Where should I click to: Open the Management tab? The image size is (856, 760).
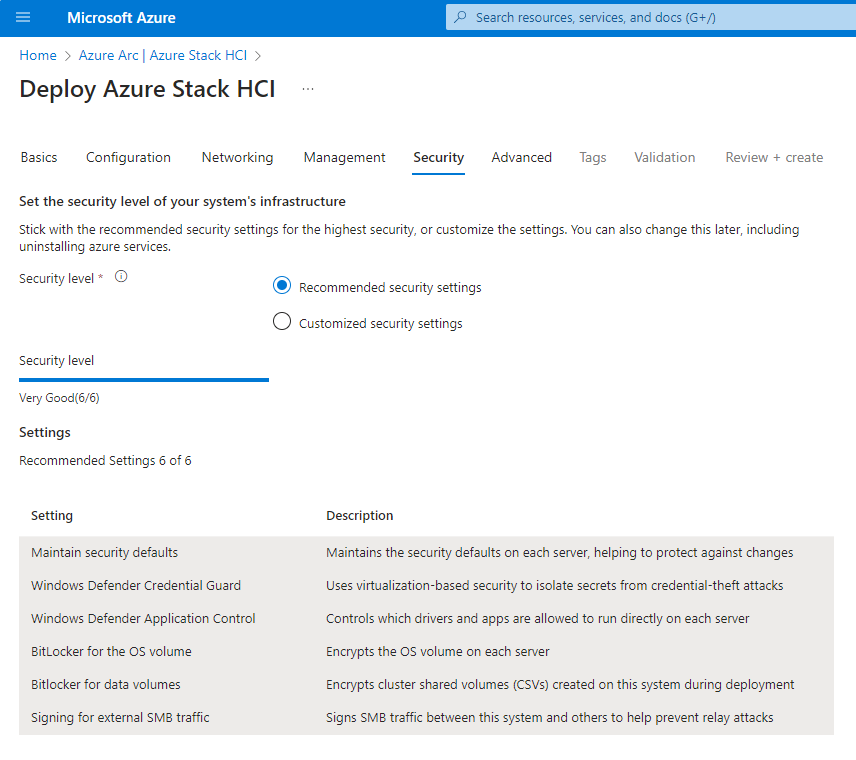[x=344, y=157]
